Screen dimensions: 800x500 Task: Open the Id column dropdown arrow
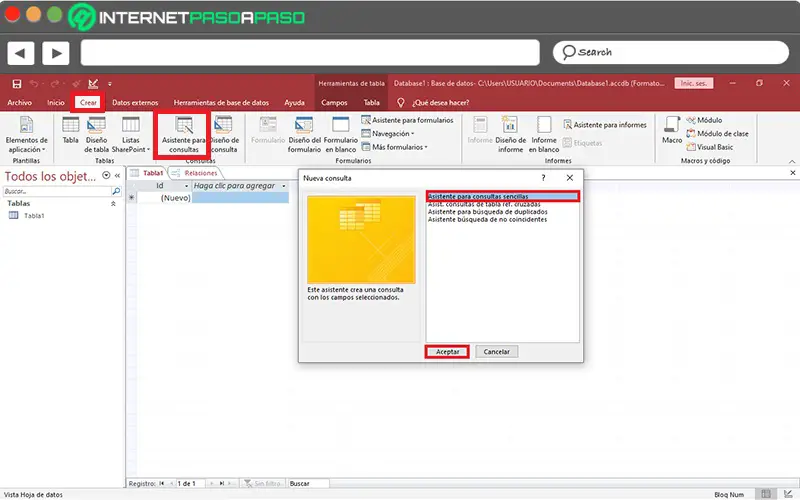tap(186, 186)
